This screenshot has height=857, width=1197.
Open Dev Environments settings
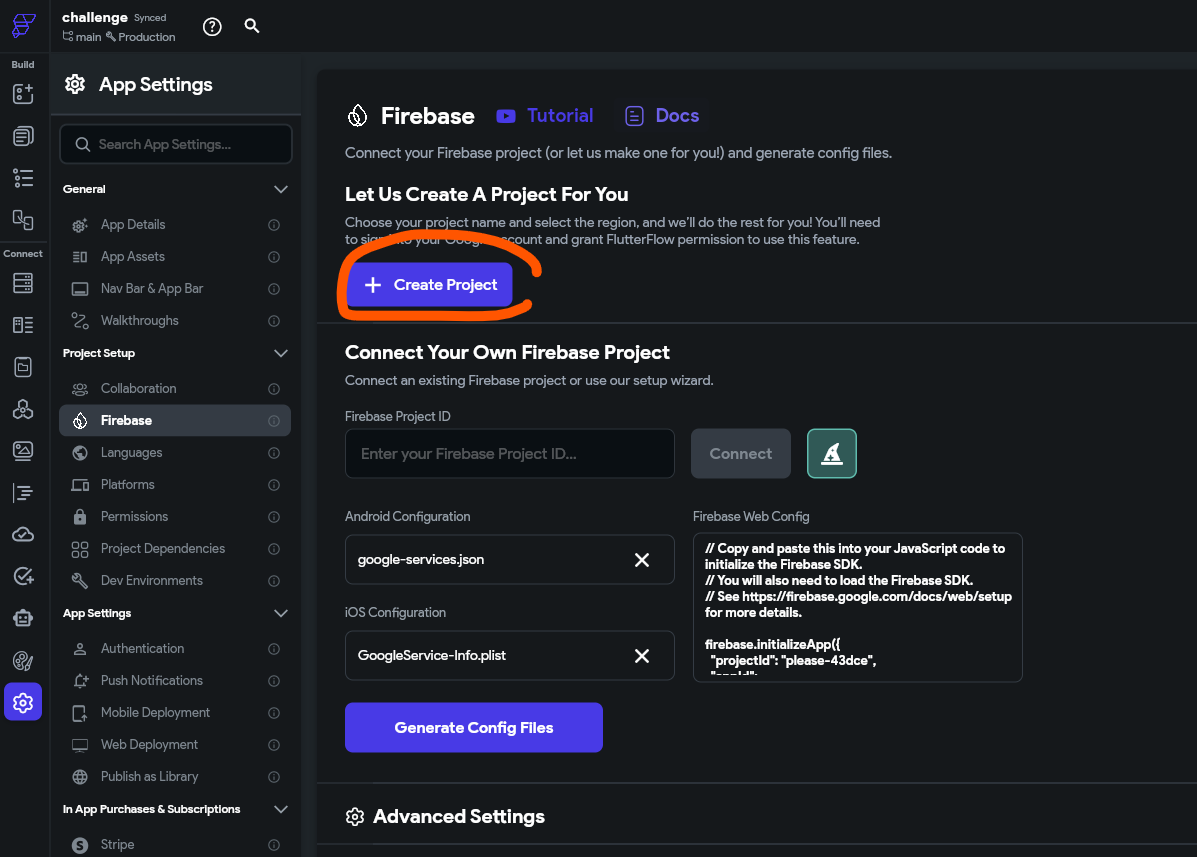tap(175, 581)
